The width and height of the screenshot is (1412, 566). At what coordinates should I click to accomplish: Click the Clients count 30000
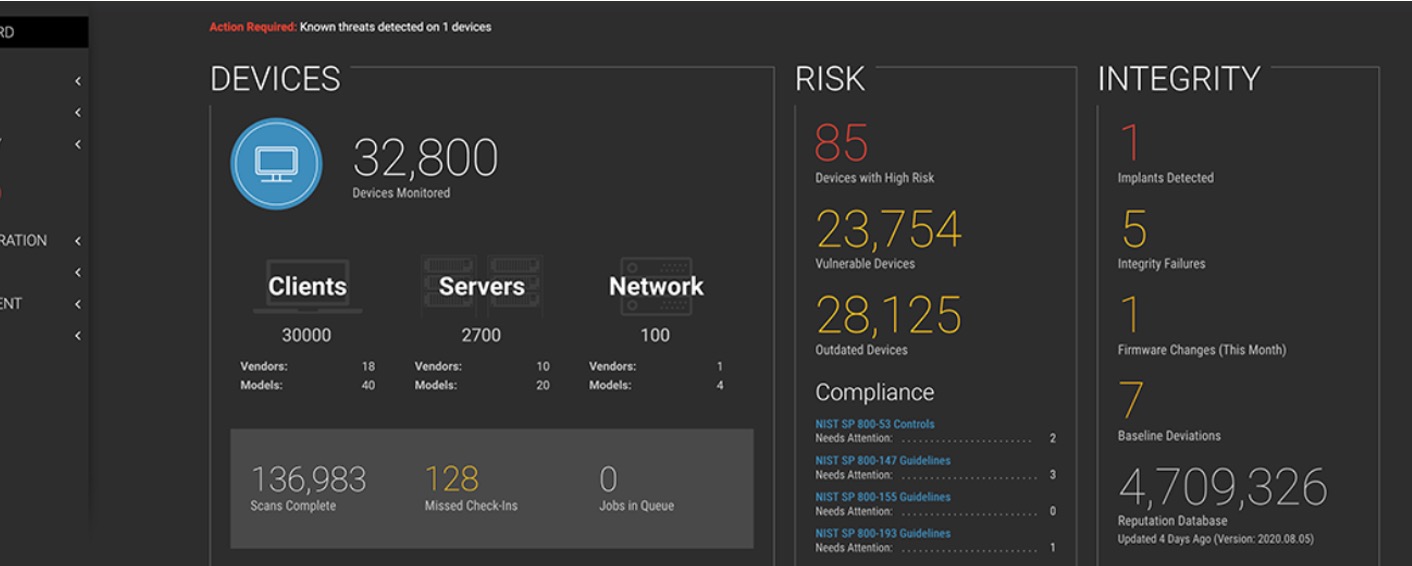(x=306, y=335)
